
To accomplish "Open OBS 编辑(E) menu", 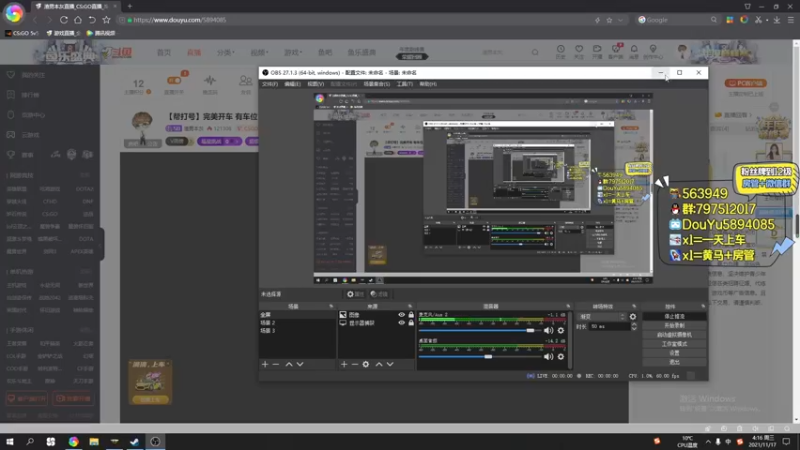I will click(292, 84).
